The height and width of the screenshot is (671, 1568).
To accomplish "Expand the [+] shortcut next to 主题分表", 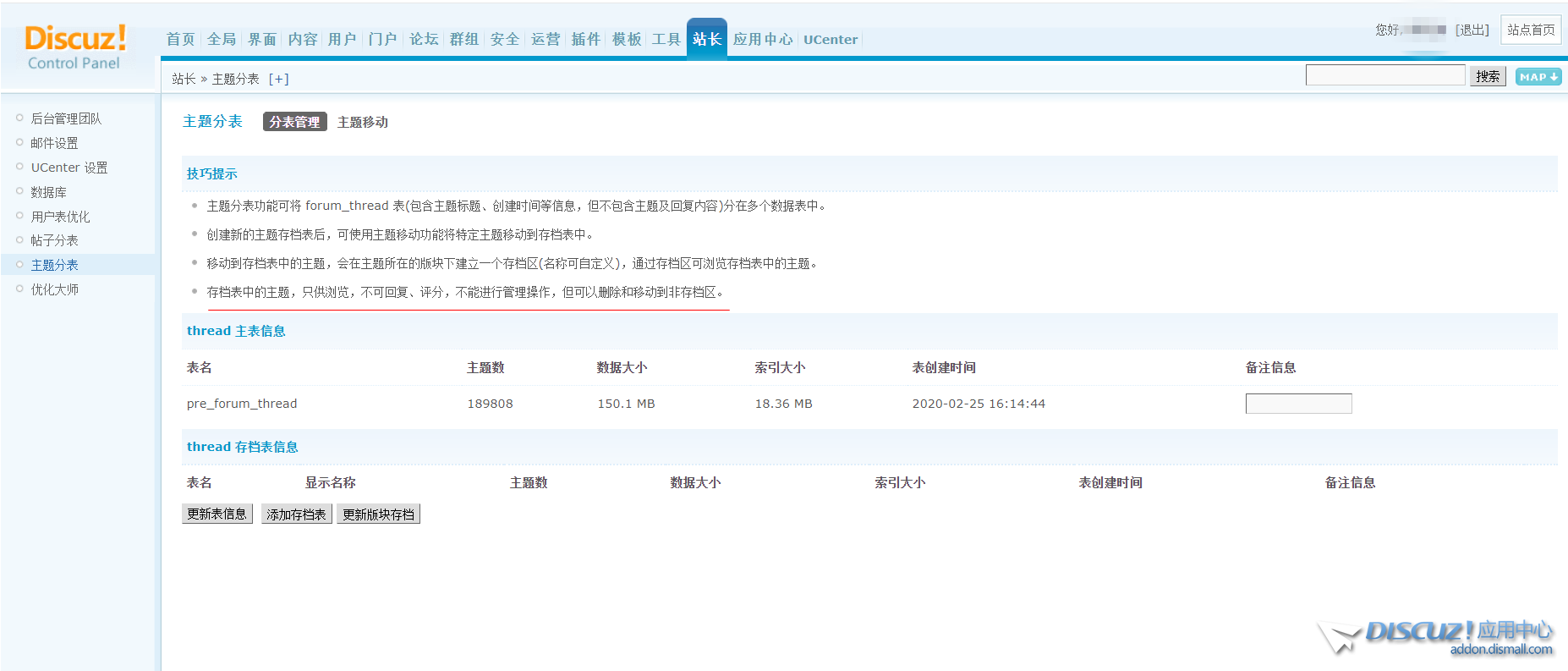I will [x=278, y=79].
